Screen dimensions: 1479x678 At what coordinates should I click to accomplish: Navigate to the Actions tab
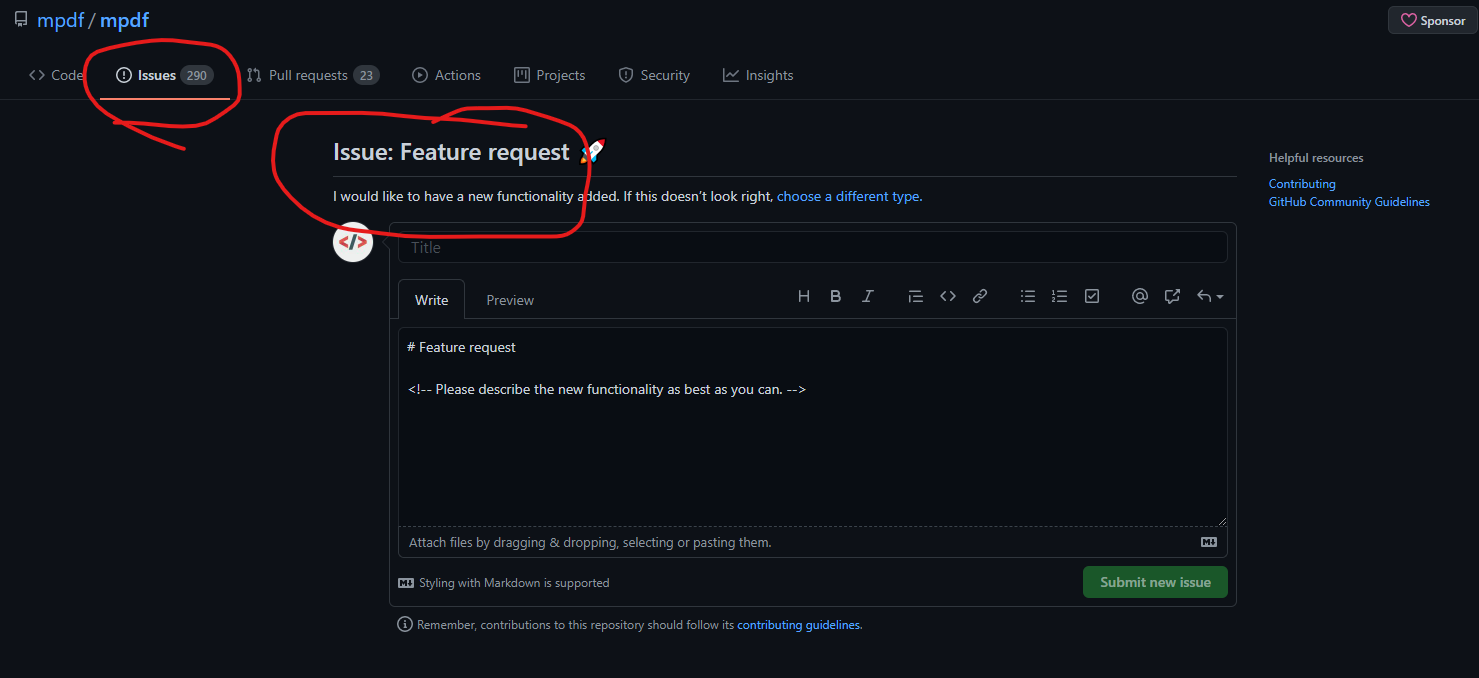click(x=446, y=74)
